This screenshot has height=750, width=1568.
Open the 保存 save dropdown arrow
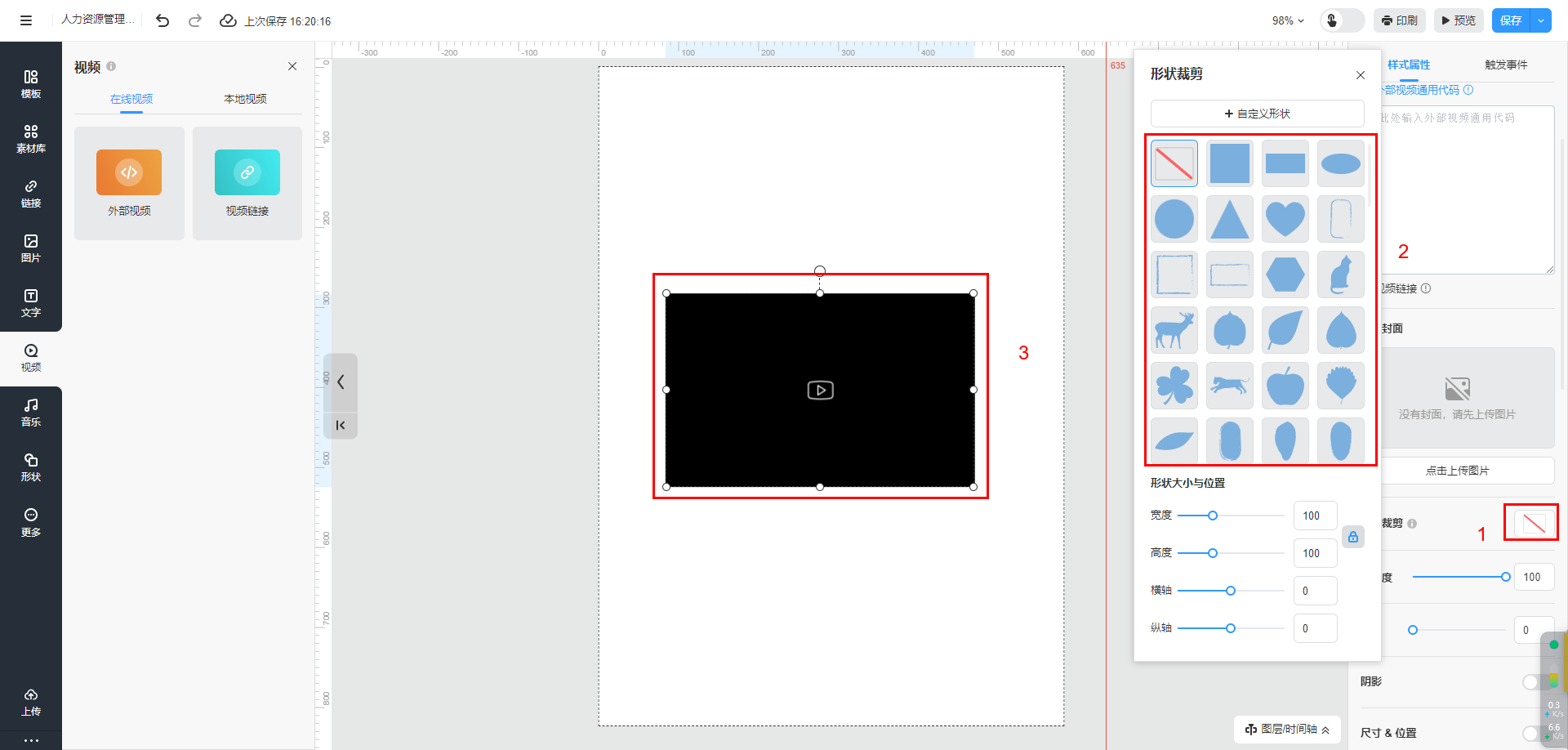(1541, 20)
